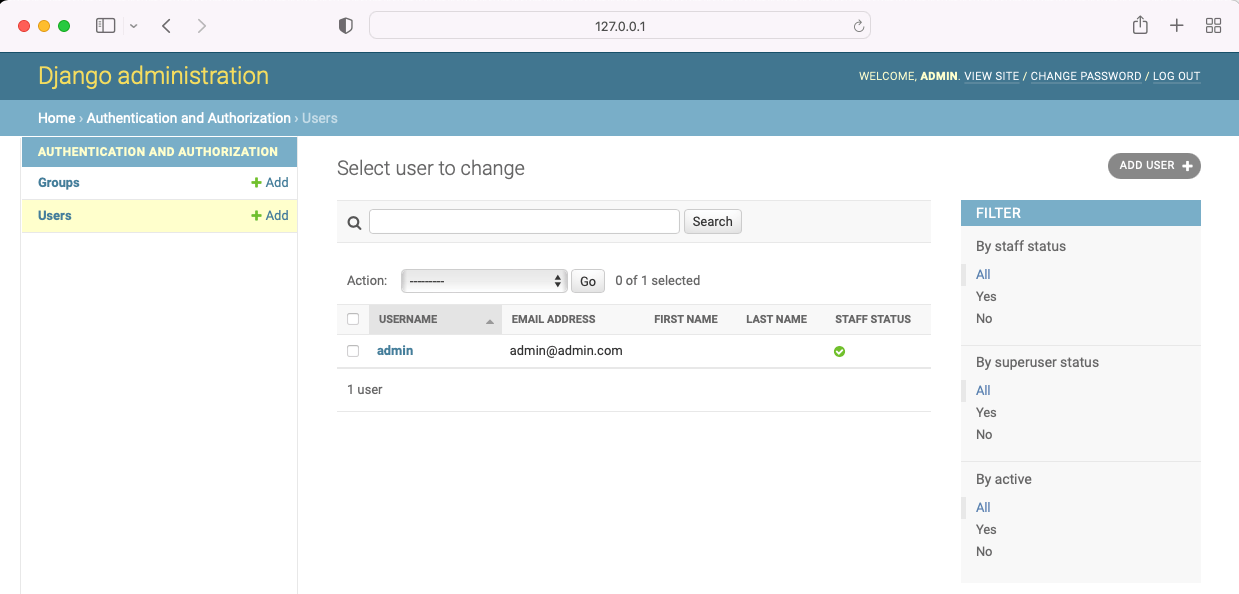1239x594 pixels.
Task: Click the ADD USER button
Action: click(1154, 166)
